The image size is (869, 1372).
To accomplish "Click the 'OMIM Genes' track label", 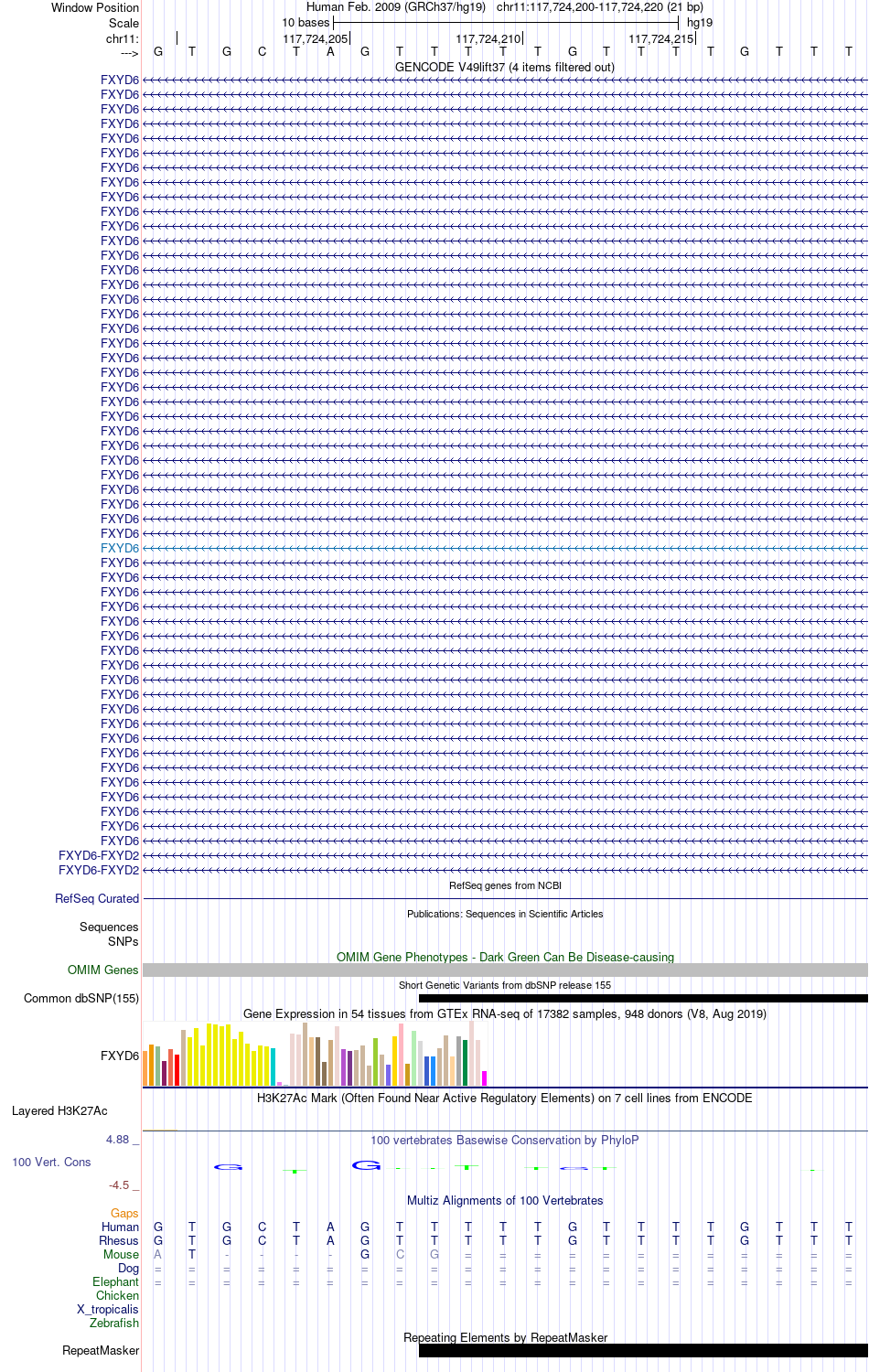I will coord(103,970).
